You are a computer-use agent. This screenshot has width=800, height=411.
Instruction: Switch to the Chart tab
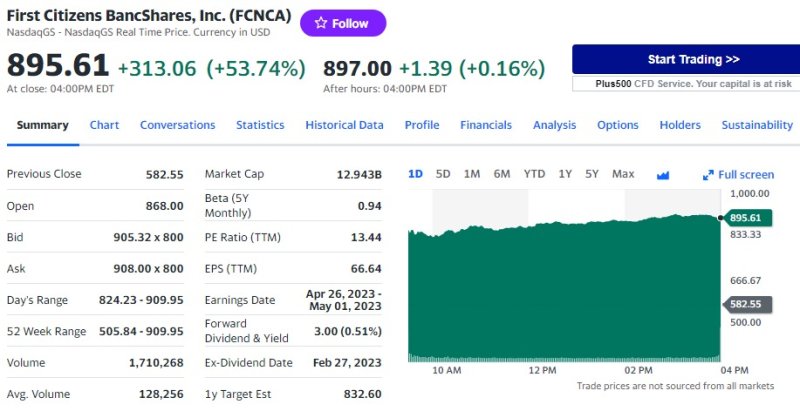104,125
